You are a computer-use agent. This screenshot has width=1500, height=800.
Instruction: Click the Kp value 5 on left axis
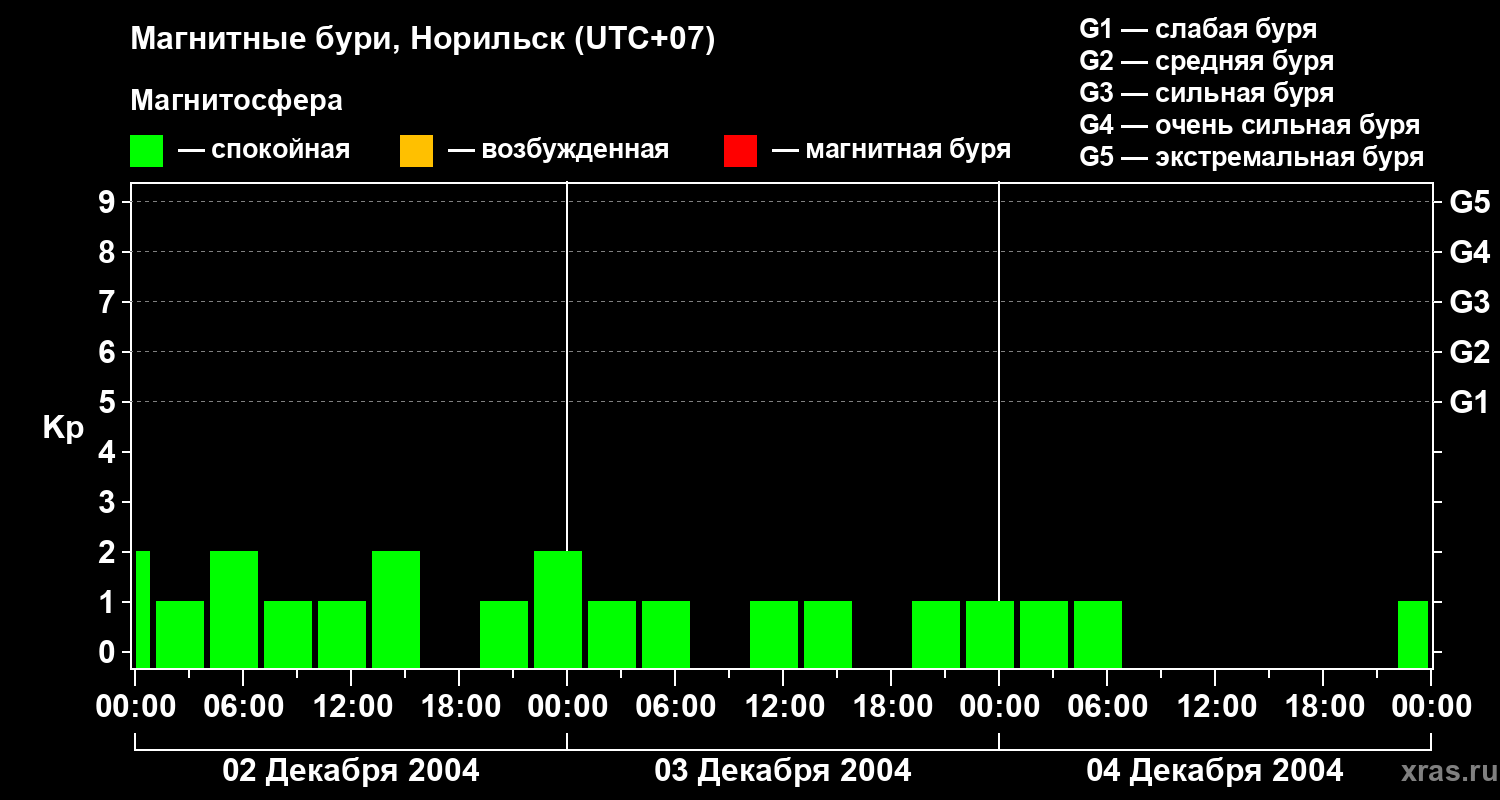point(109,402)
